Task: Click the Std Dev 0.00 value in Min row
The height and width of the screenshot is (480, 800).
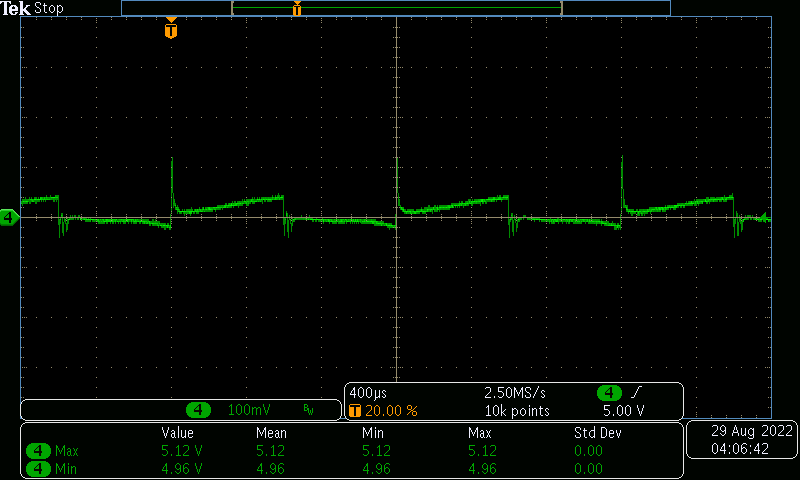Action: point(588,469)
